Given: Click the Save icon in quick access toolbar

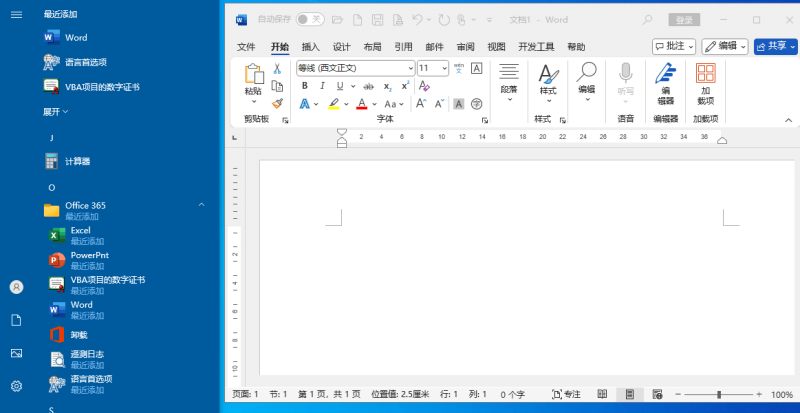Looking at the screenshot, I should pyautogui.click(x=378, y=20).
